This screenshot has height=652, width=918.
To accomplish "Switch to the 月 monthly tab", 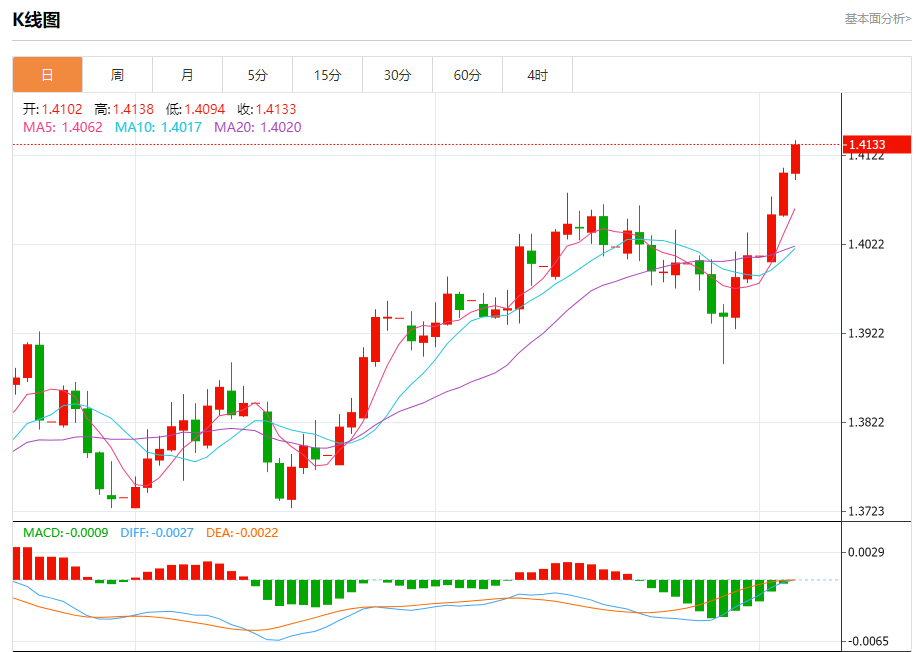I will (187, 75).
